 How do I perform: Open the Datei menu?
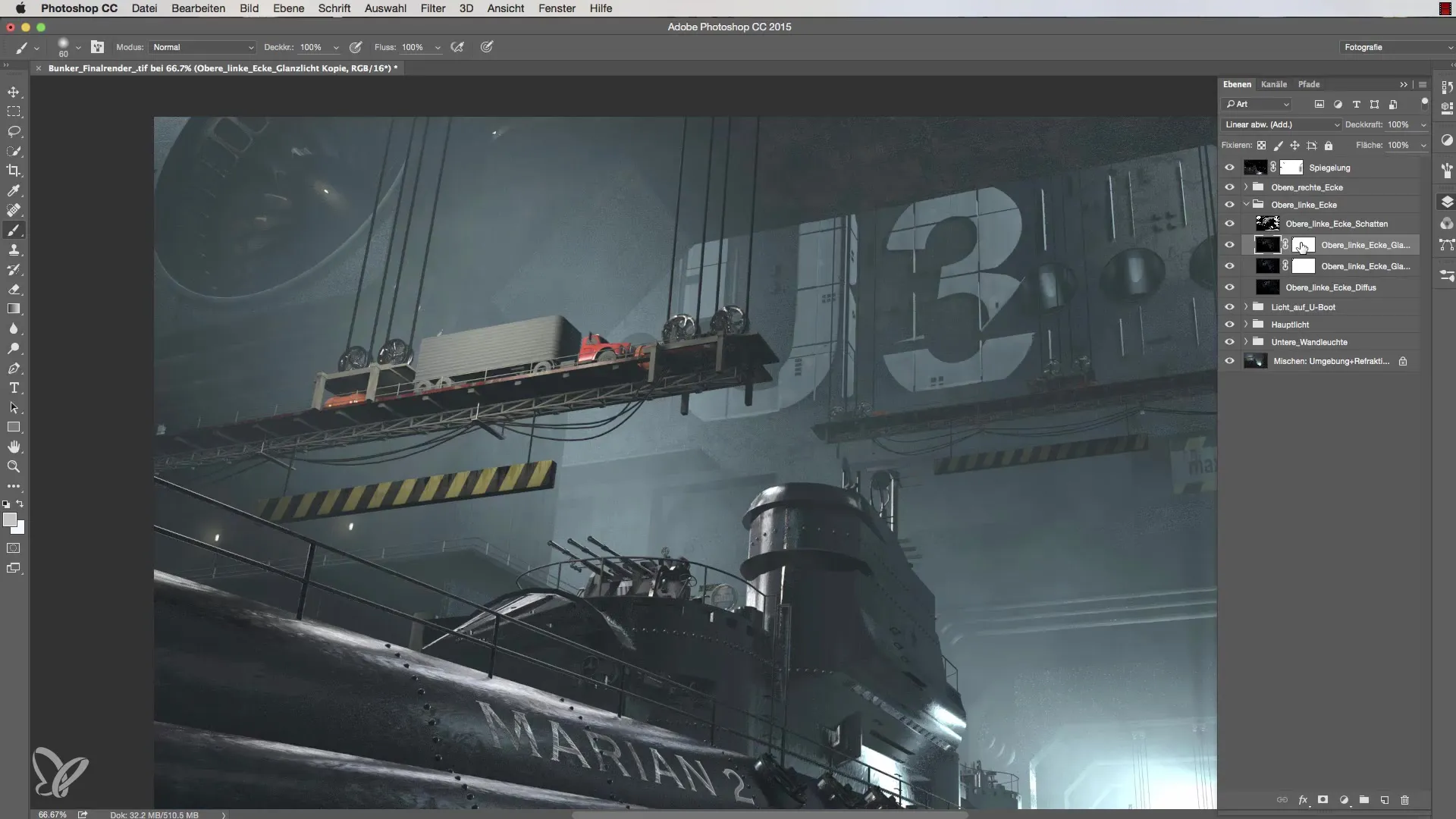coord(144,8)
